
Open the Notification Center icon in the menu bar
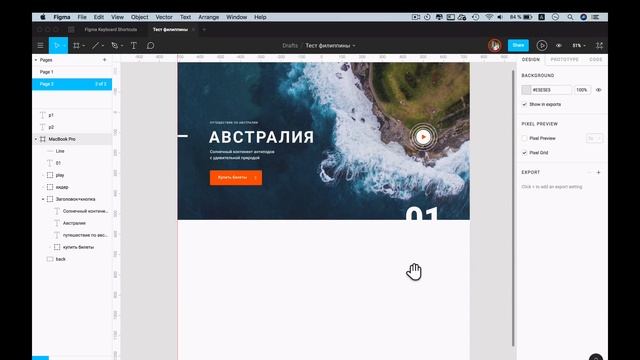pos(596,17)
